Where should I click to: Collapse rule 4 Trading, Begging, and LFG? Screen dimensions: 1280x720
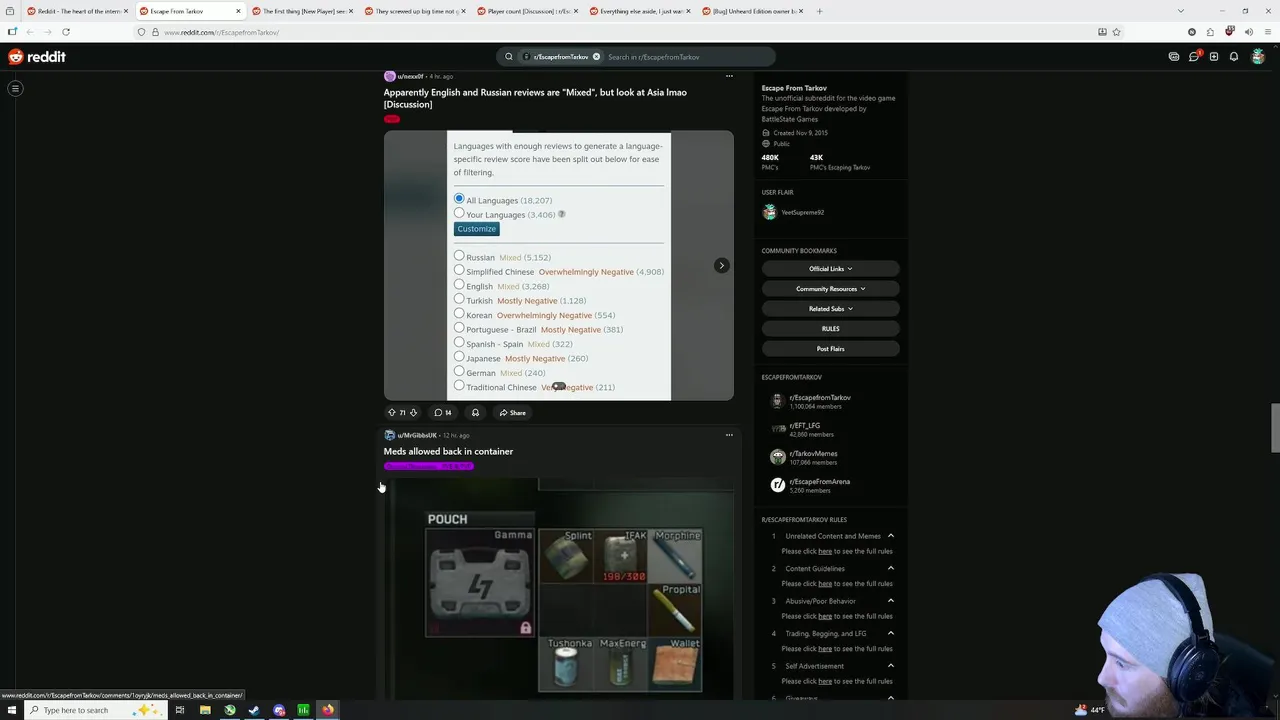pyautogui.click(x=891, y=633)
